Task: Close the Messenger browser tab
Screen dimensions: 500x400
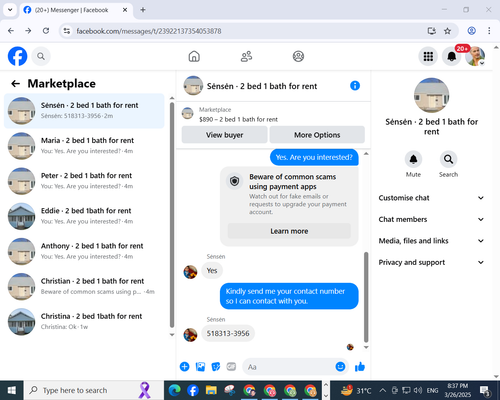Action: pos(125,10)
